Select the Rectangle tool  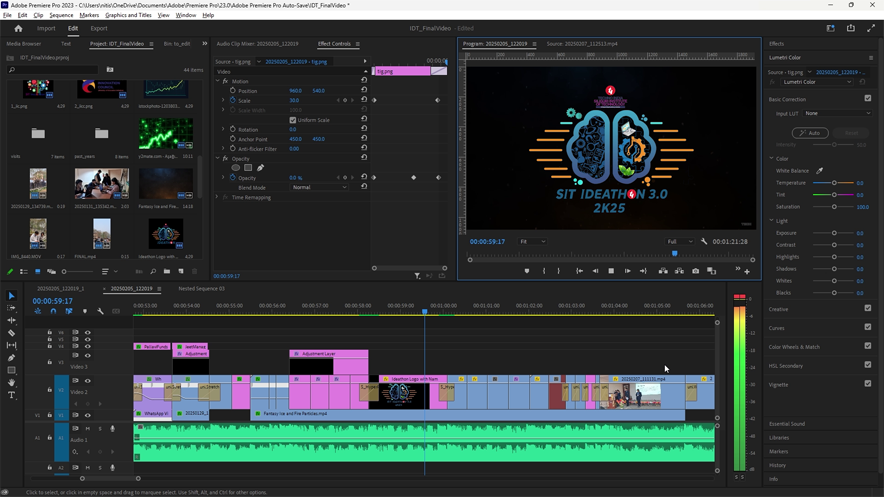coord(11,370)
